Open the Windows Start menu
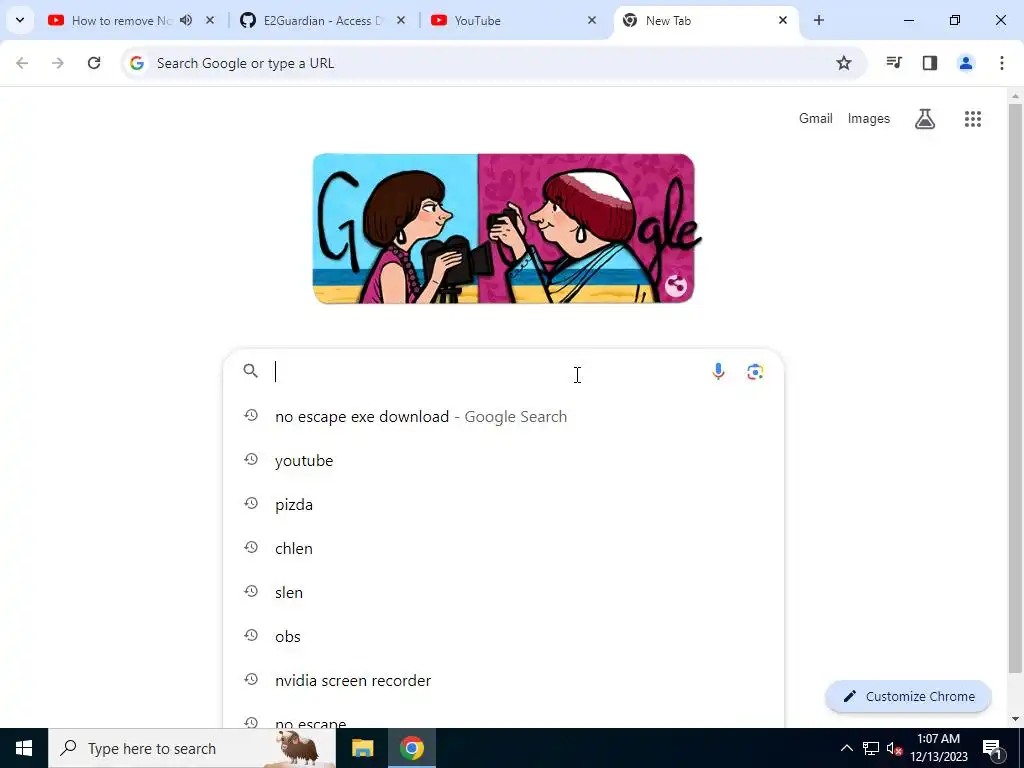This screenshot has height=768, width=1024. pyautogui.click(x=24, y=748)
